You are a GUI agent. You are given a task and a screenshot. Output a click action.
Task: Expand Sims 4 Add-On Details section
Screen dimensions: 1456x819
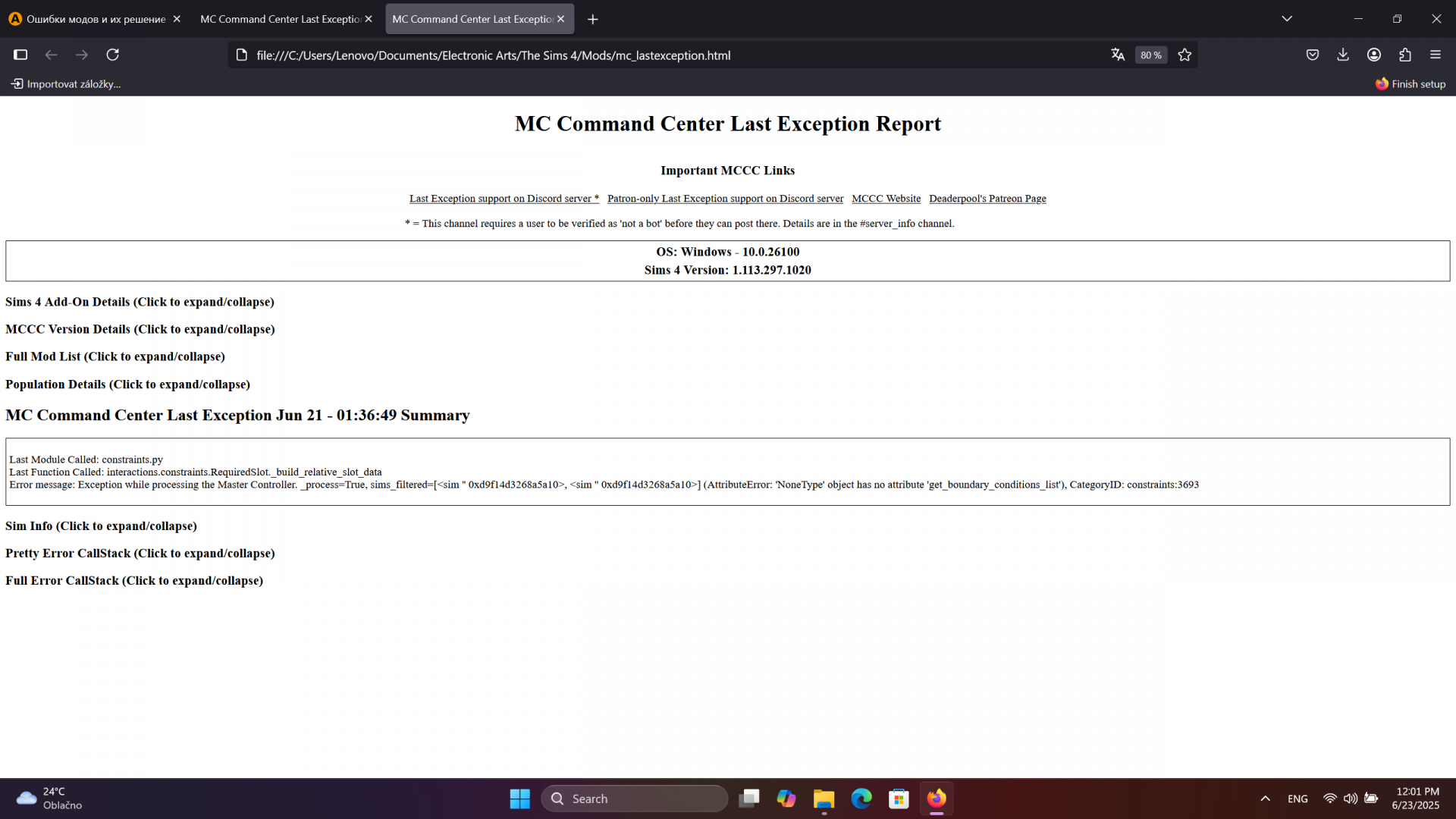tap(140, 302)
